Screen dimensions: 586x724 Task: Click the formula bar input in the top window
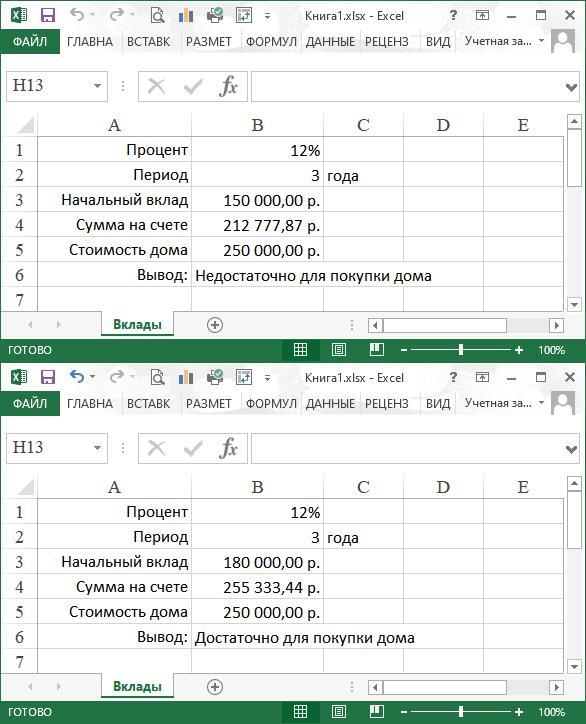coord(409,86)
